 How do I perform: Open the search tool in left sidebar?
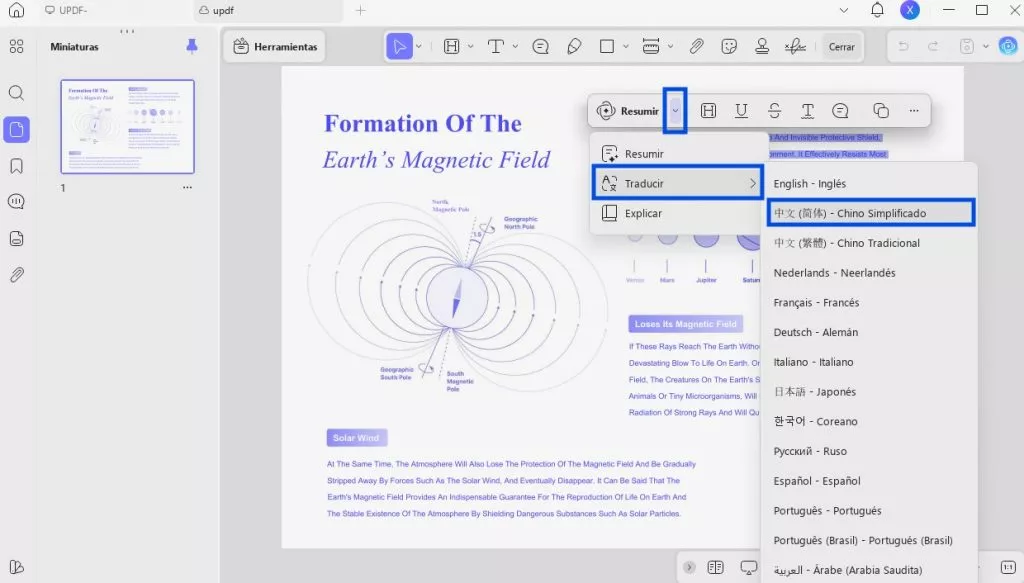[x=16, y=93]
